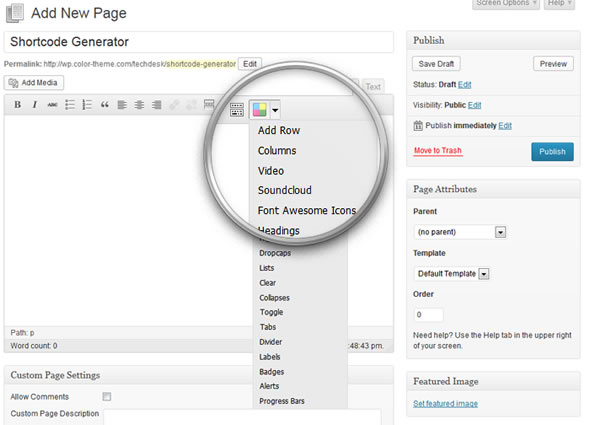Screen dimensions: 590x425
Task: Choose Alerts shortcode
Action: pos(269,386)
